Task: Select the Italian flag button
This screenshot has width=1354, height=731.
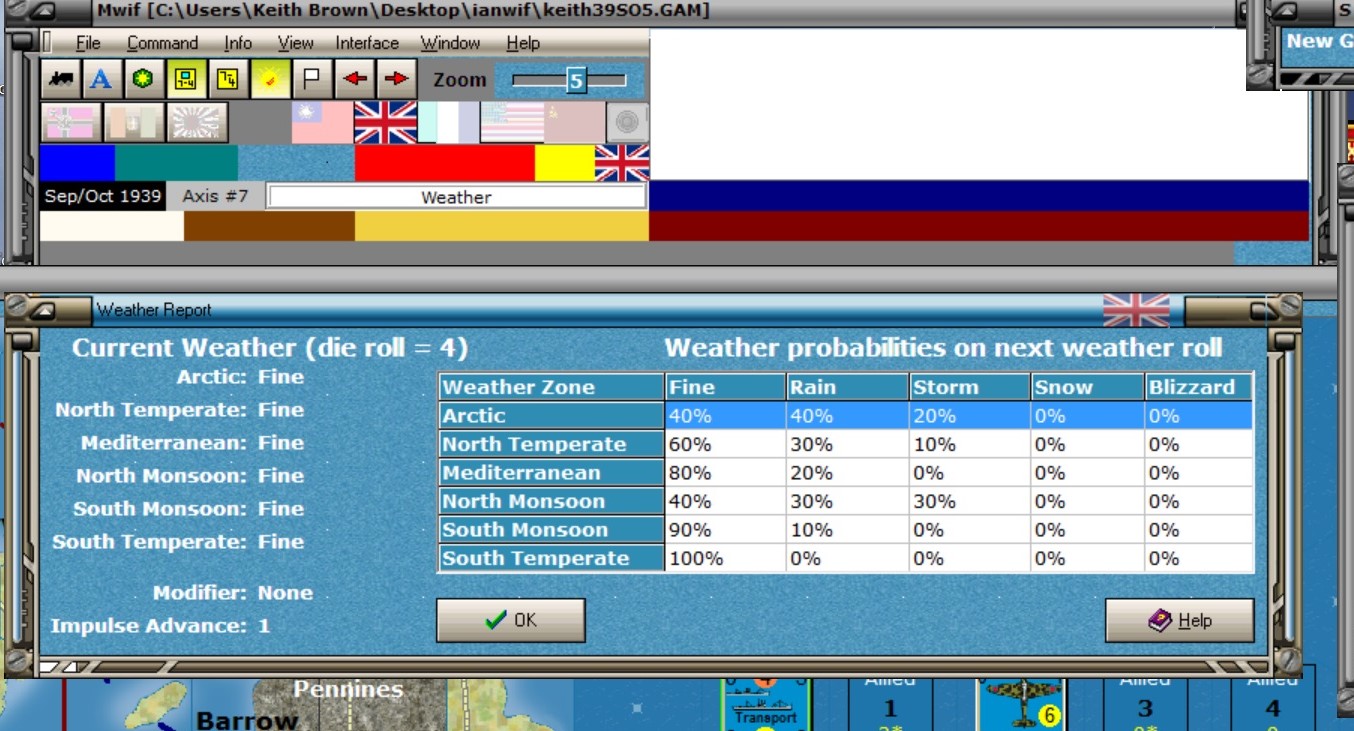Action: pyautogui.click(x=134, y=123)
